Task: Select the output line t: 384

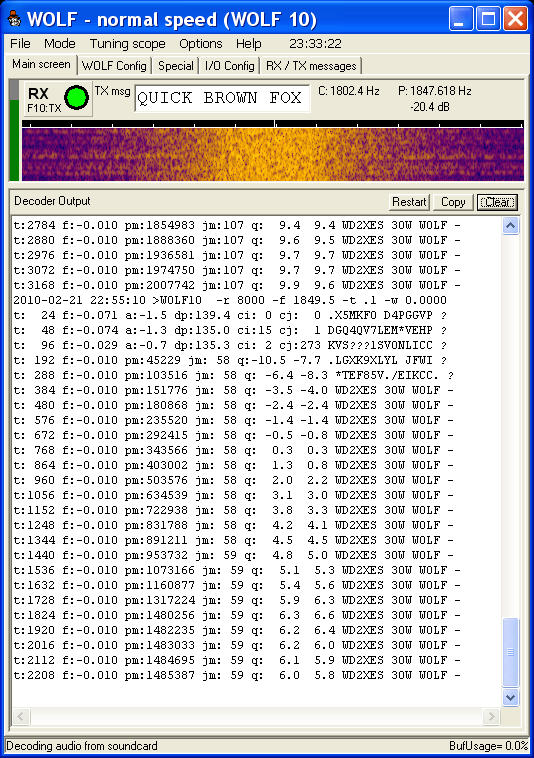Action: 233,390
